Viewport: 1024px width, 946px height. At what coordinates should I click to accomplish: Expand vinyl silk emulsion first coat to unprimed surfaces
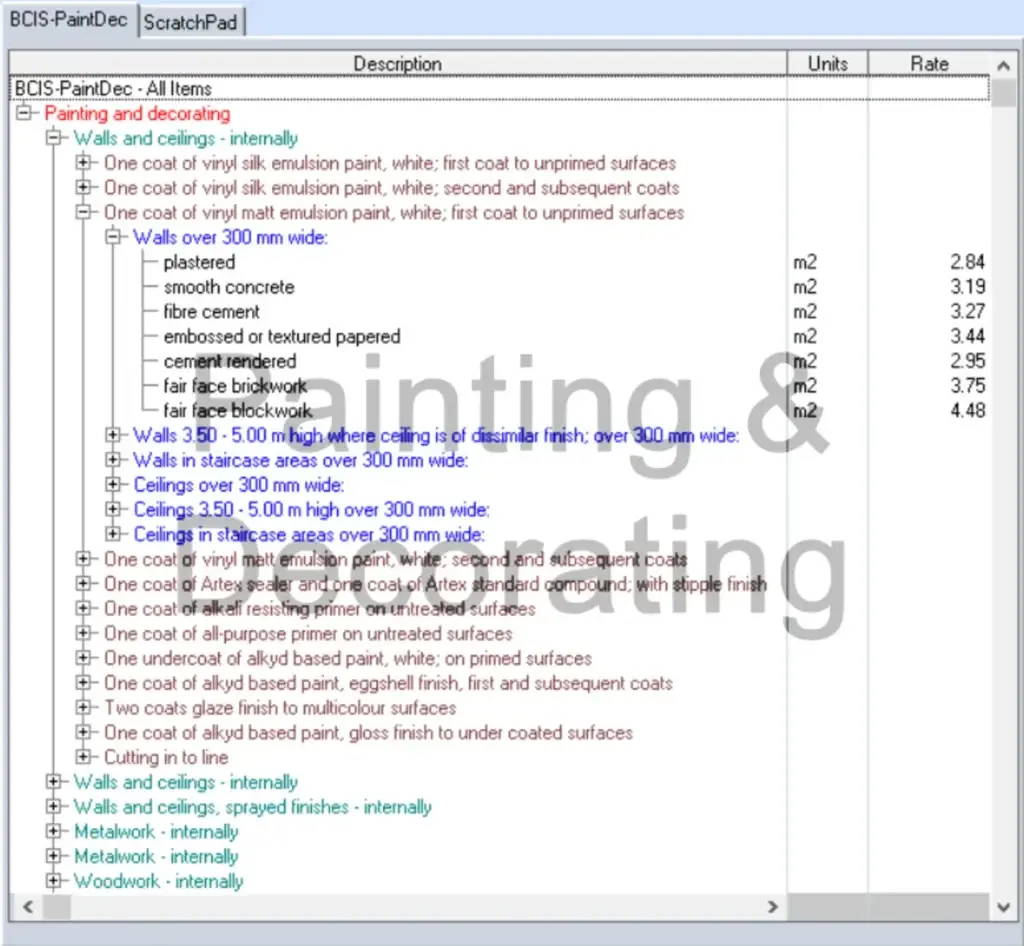[x=83, y=162]
